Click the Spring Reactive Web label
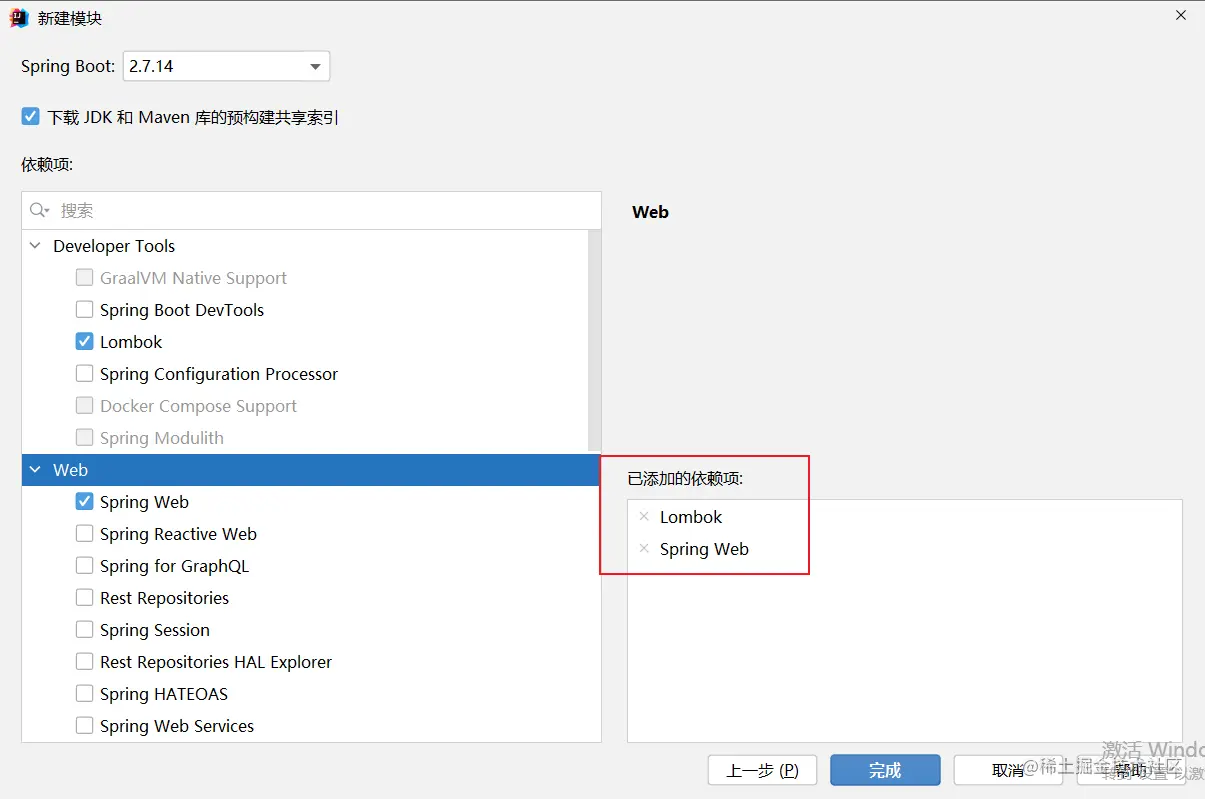 point(178,534)
